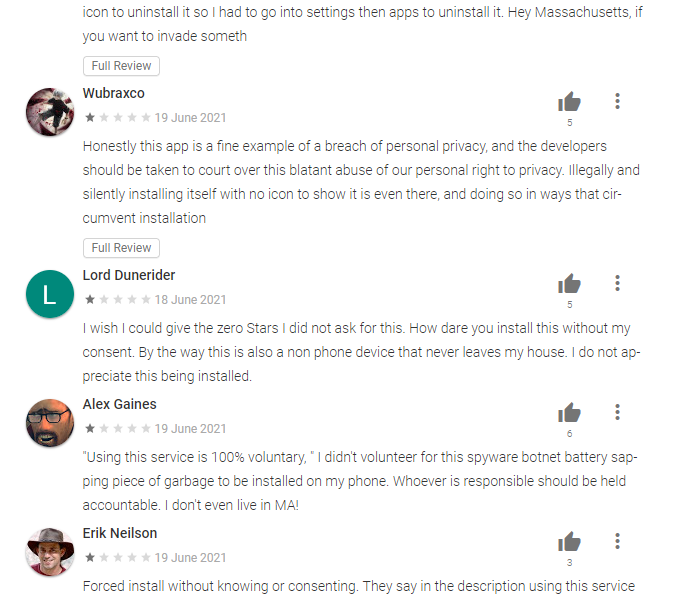Open three-dot menu on Erik Neilson's review

618,541
